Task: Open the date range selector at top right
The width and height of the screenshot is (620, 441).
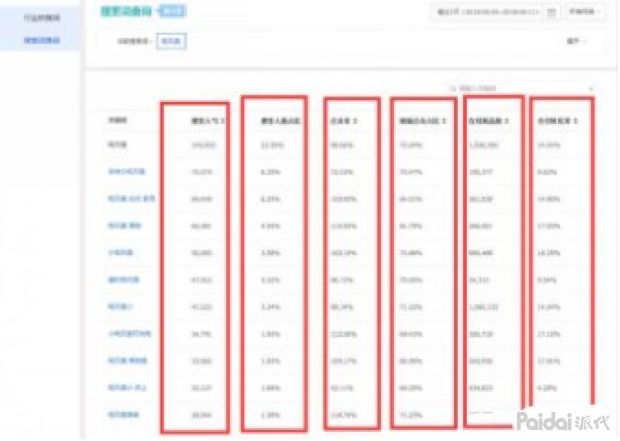Action: click(x=495, y=12)
